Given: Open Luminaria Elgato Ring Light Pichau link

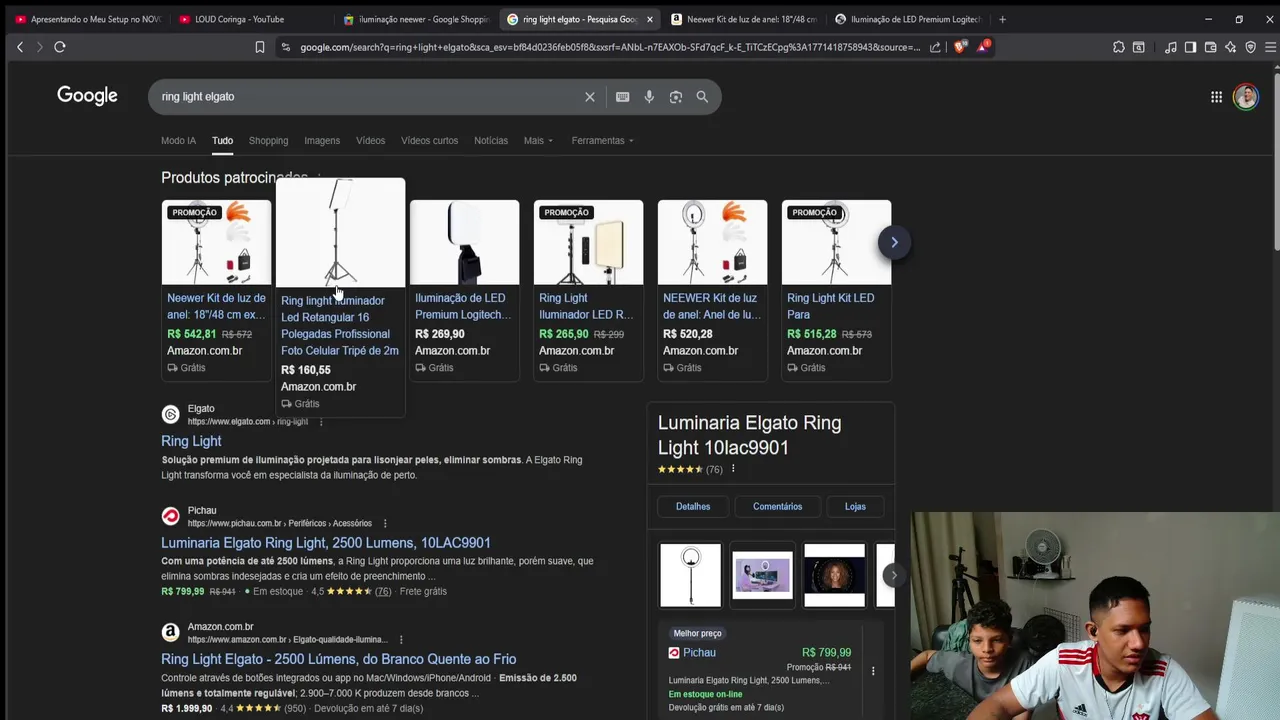Looking at the screenshot, I should coord(326,543).
